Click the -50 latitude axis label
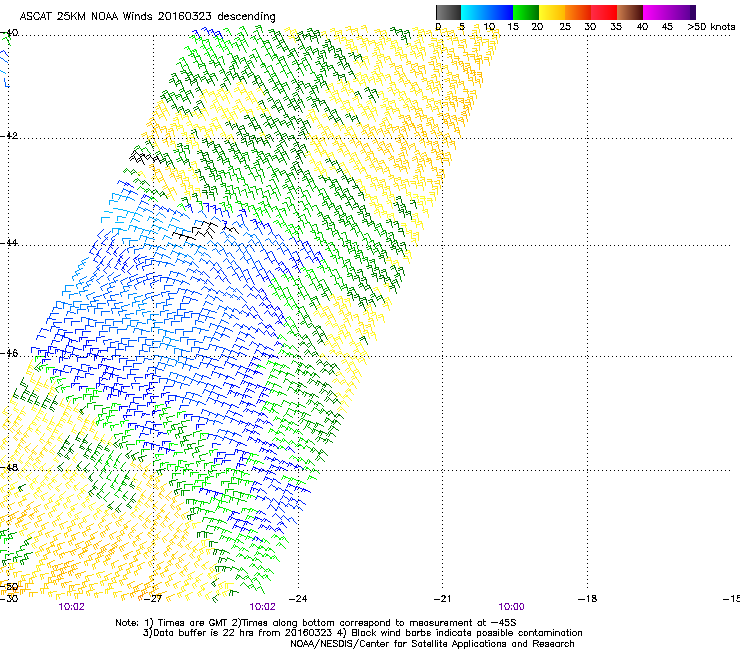Screen dimensions: 740x650 tap(10, 587)
